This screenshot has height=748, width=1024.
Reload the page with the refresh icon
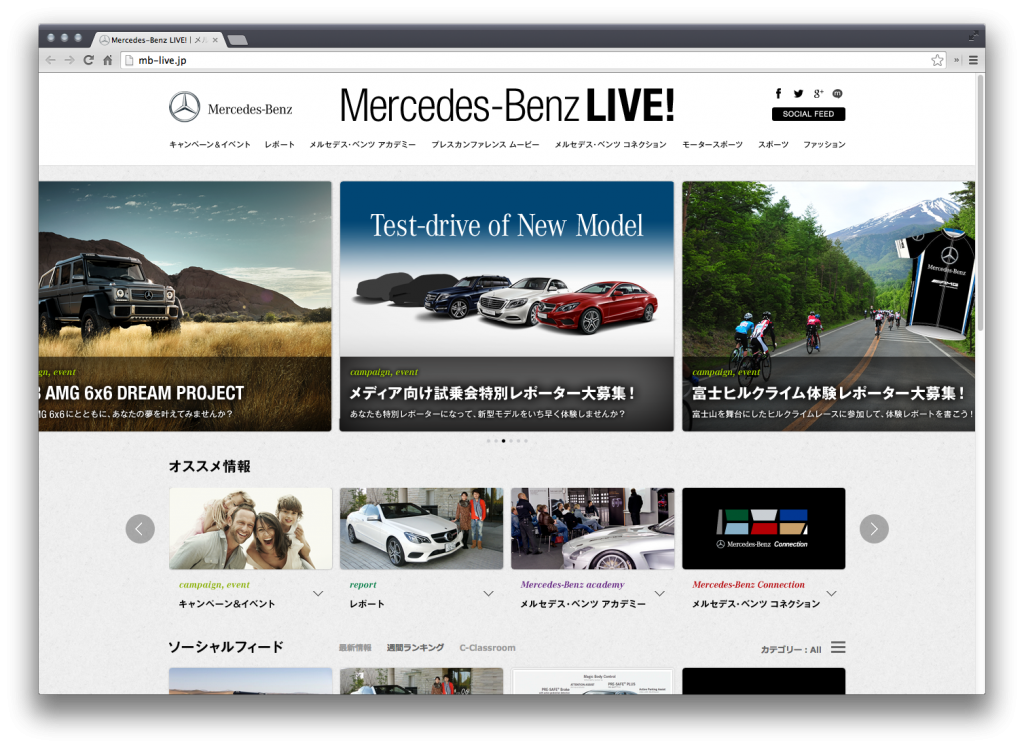[x=88, y=60]
